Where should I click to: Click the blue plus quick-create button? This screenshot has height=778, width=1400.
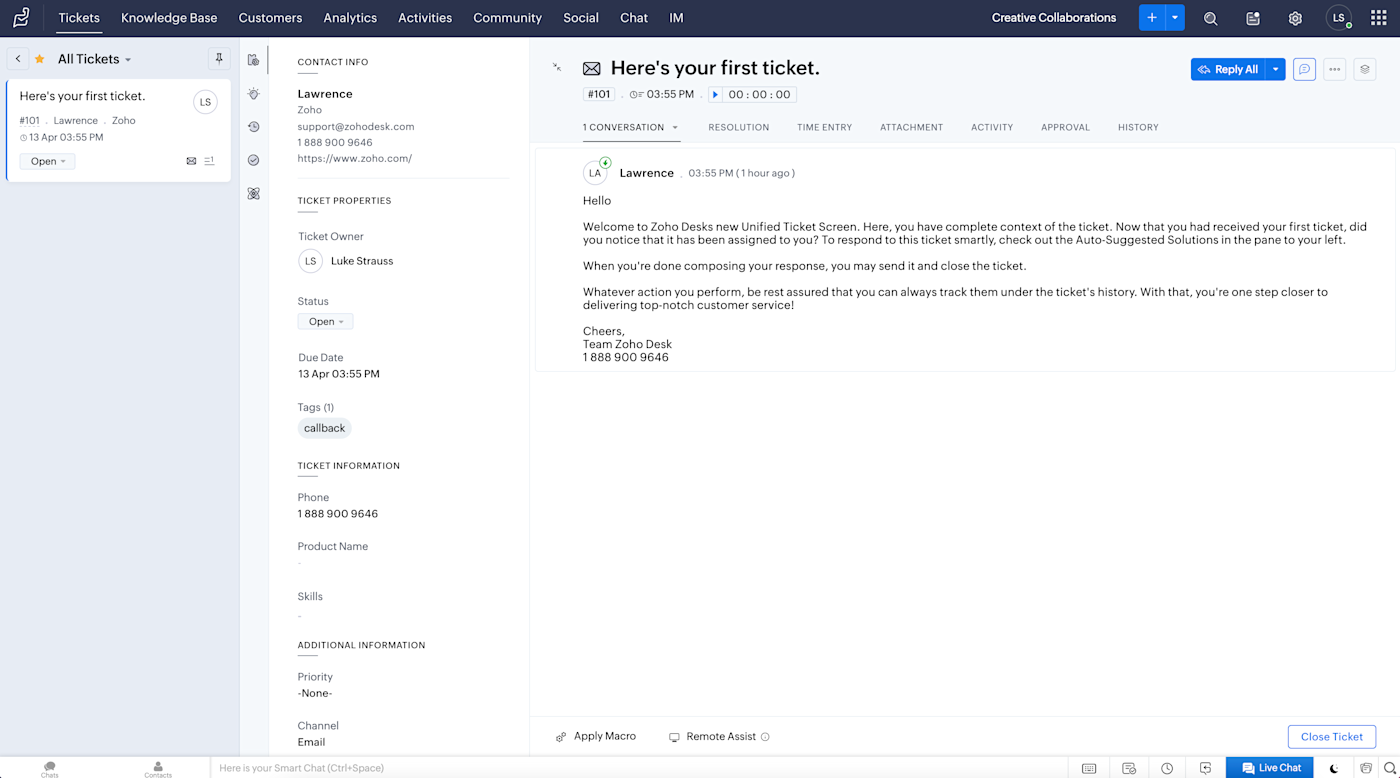coord(1152,18)
